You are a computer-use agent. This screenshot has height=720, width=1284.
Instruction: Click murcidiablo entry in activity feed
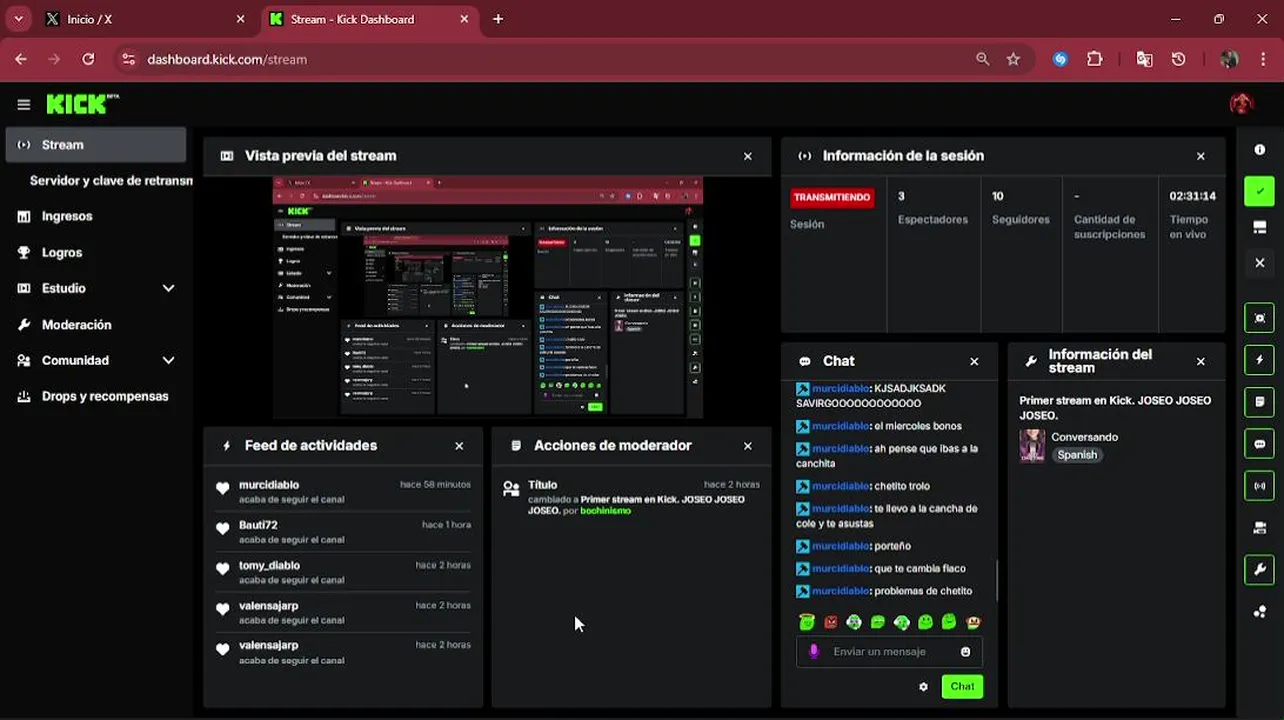click(x=342, y=491)
